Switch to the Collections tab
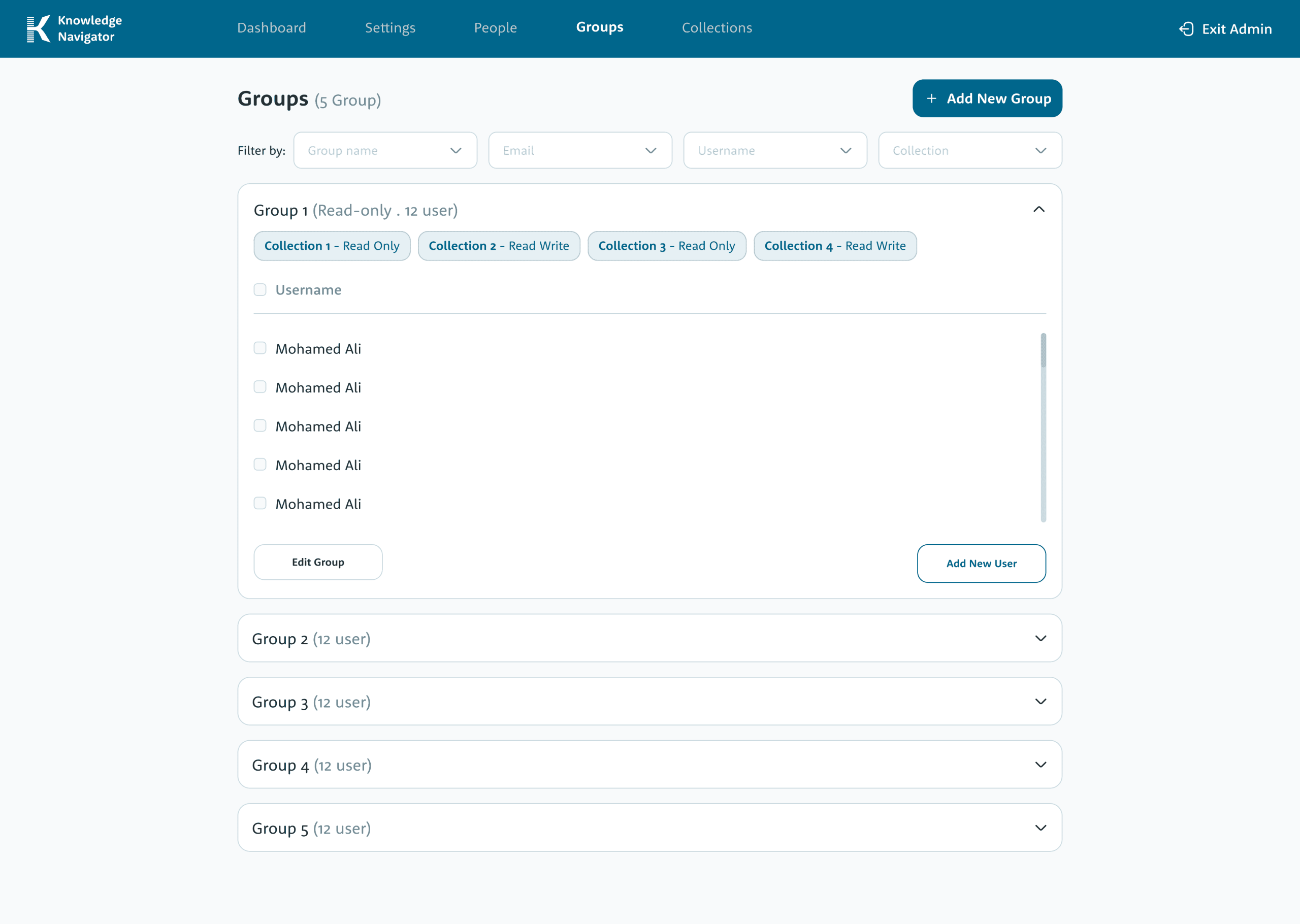 pyautogui.click(x=717, y=28)
